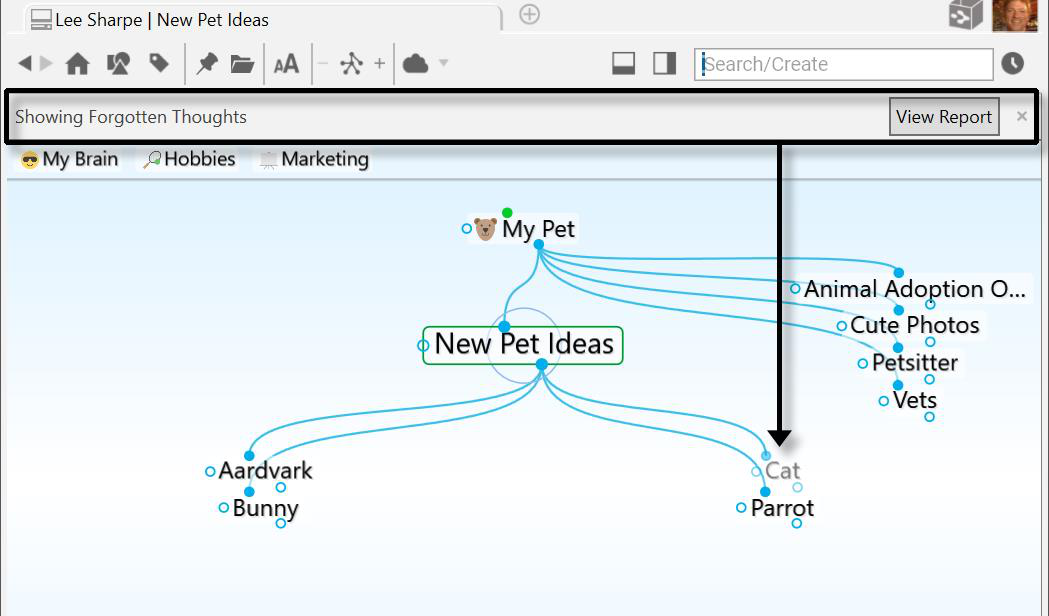This screenshot has height=616, width=1049.
Task: Select the Lee Sharpe New Pet Ideas tab
Action: tap(160, 19)
